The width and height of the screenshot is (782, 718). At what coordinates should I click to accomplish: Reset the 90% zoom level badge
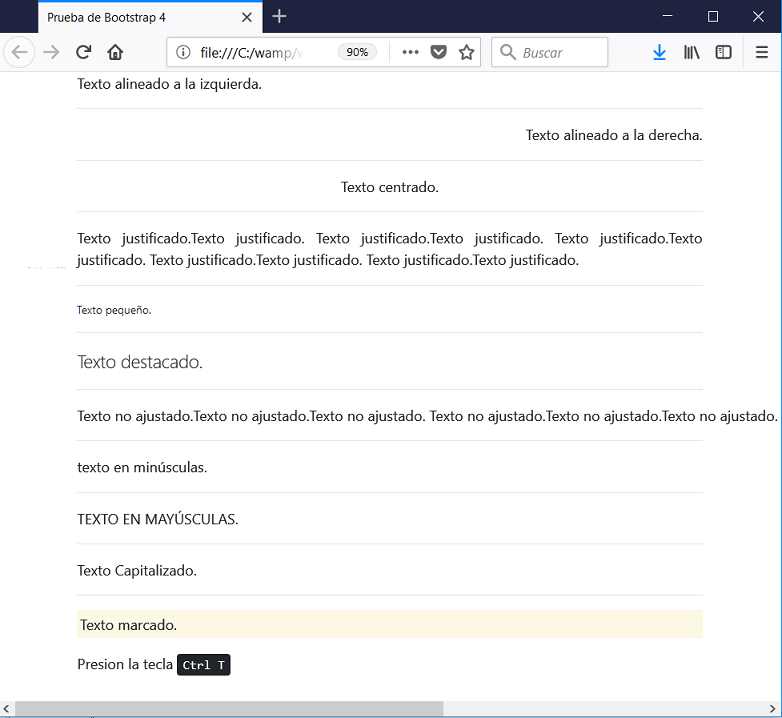tap(357, 52)
